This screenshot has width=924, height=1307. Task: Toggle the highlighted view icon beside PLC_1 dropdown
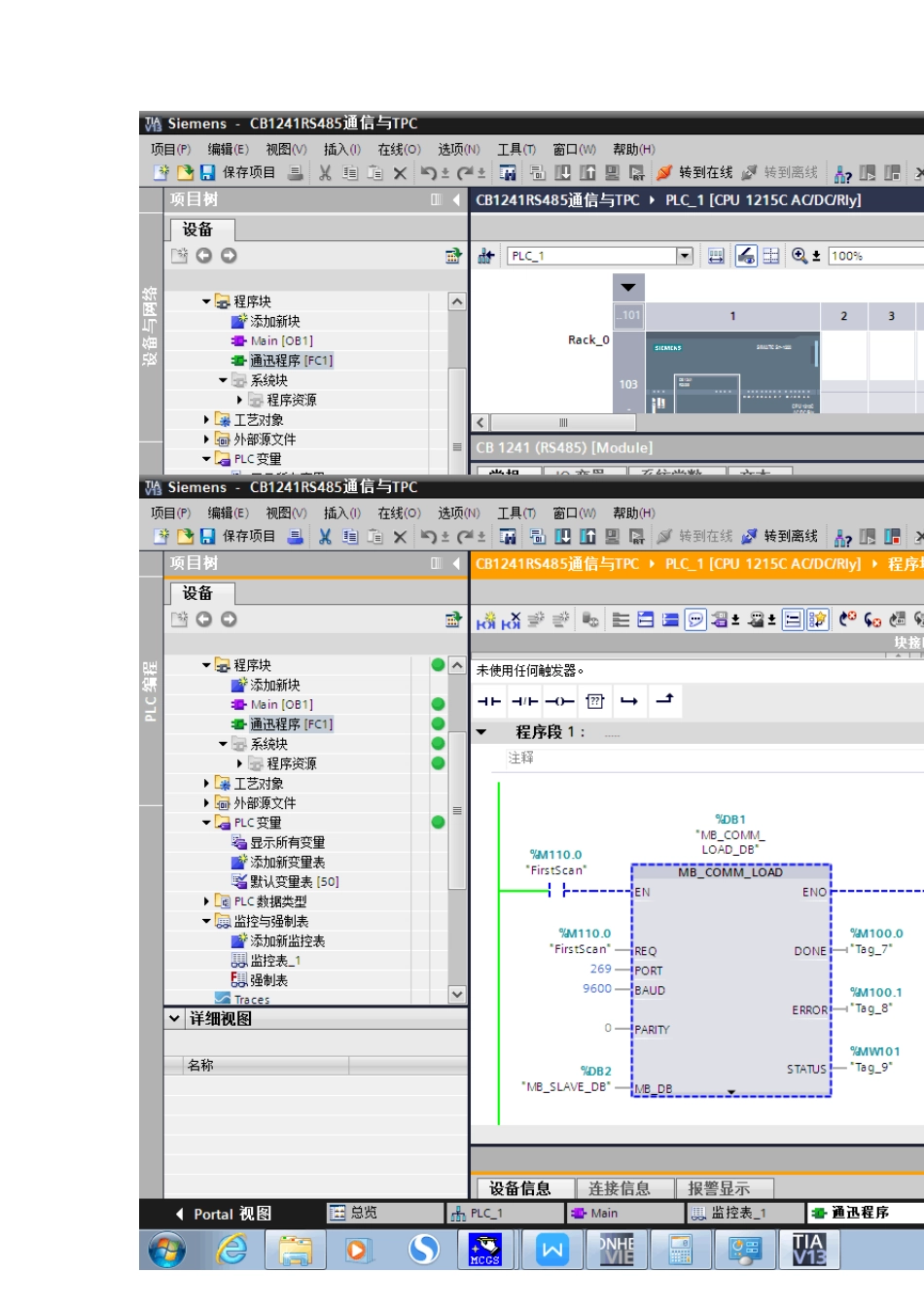746,256
